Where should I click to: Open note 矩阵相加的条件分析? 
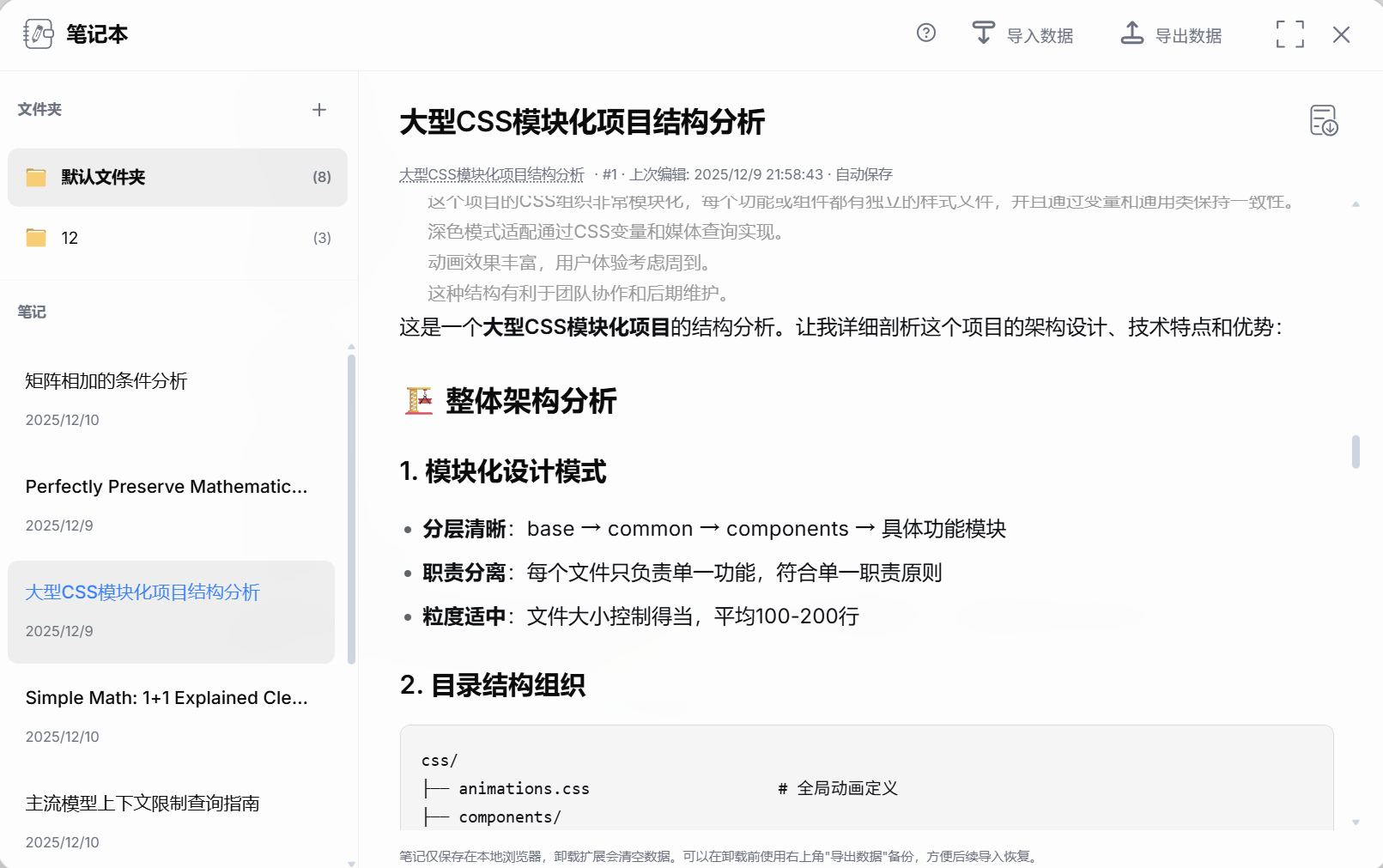coord(106,381)
